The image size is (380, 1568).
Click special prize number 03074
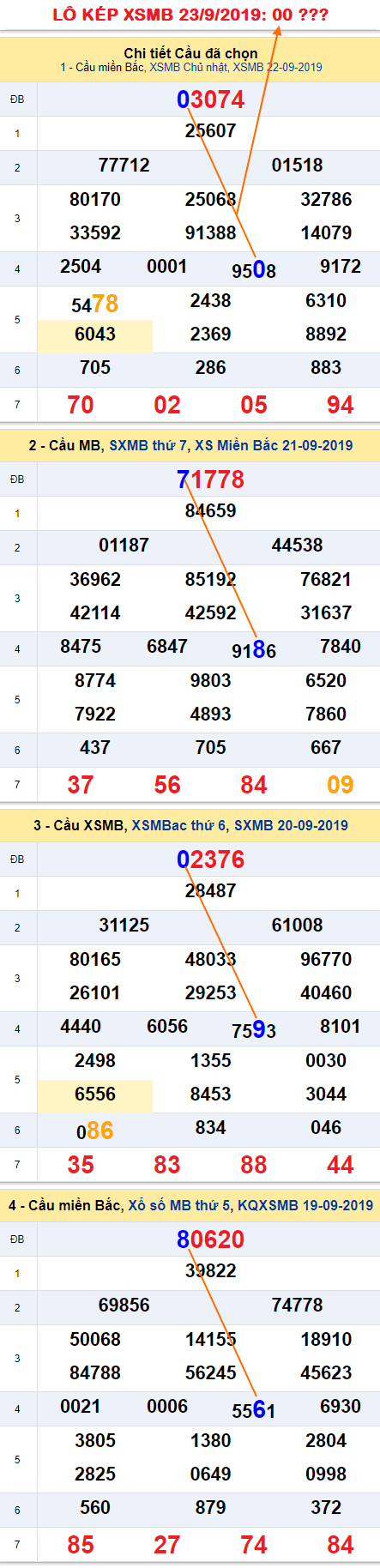point(211,100)
